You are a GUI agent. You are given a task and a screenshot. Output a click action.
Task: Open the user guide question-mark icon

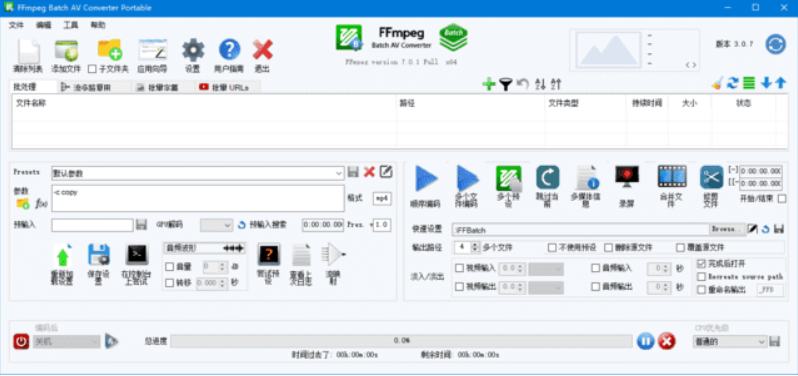point(230,50)
